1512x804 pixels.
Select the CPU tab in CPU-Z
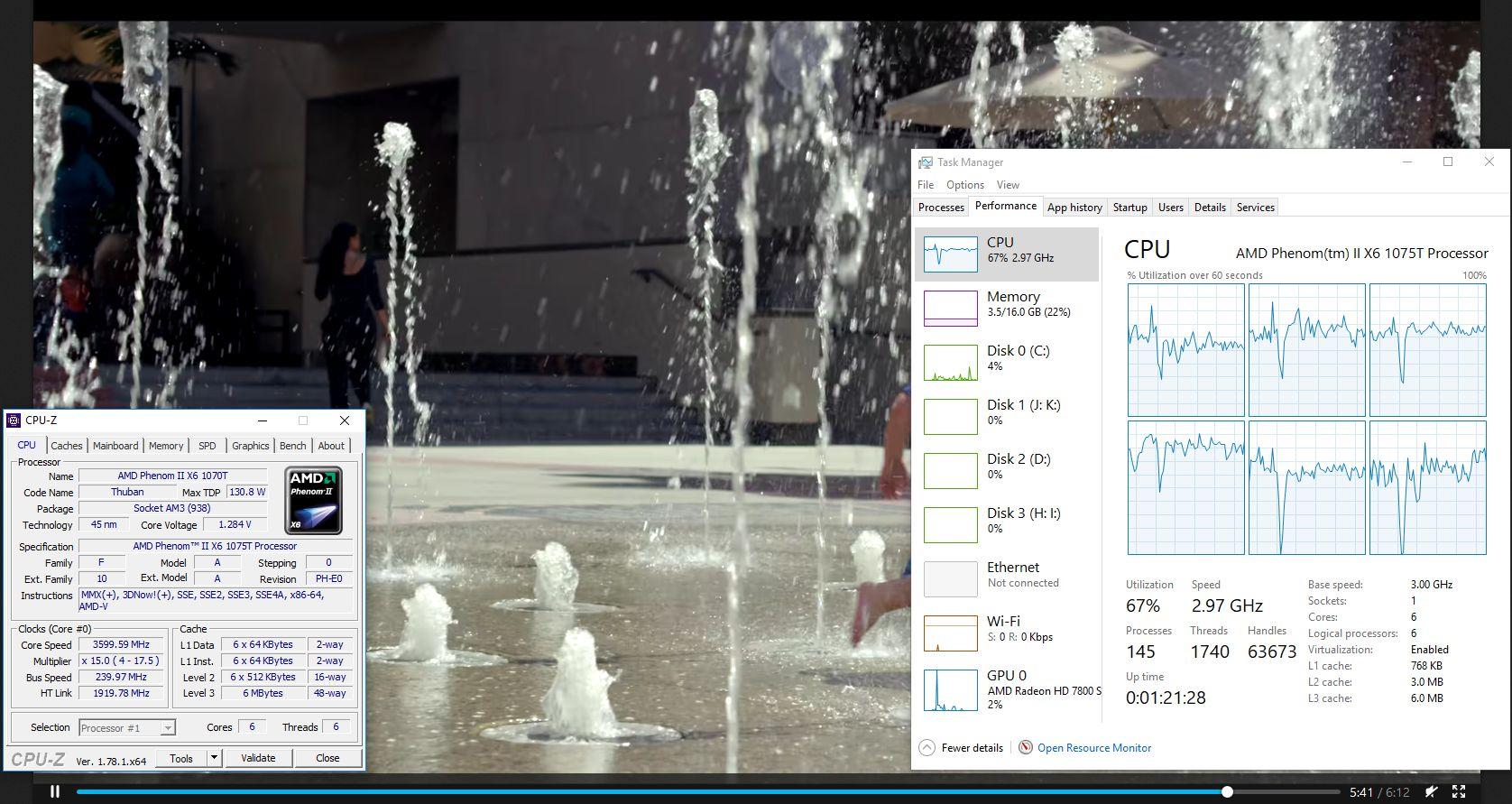[27, 445]
